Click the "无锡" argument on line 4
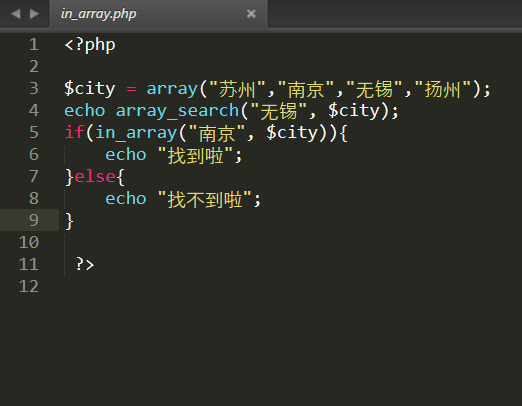 coord(278,111)
